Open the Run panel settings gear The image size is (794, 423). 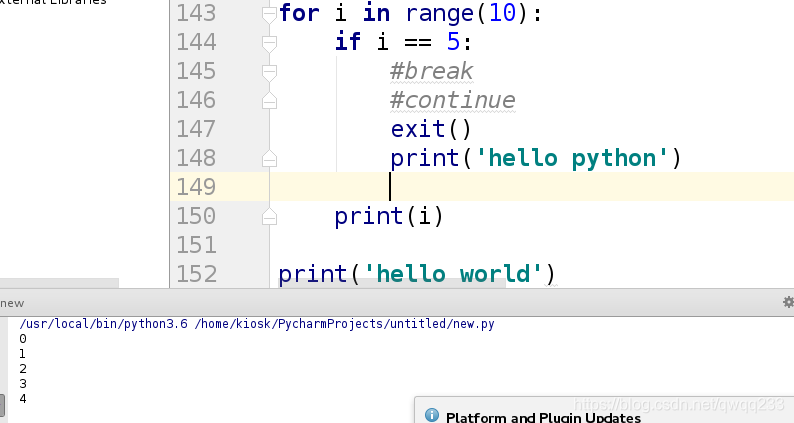788,302
